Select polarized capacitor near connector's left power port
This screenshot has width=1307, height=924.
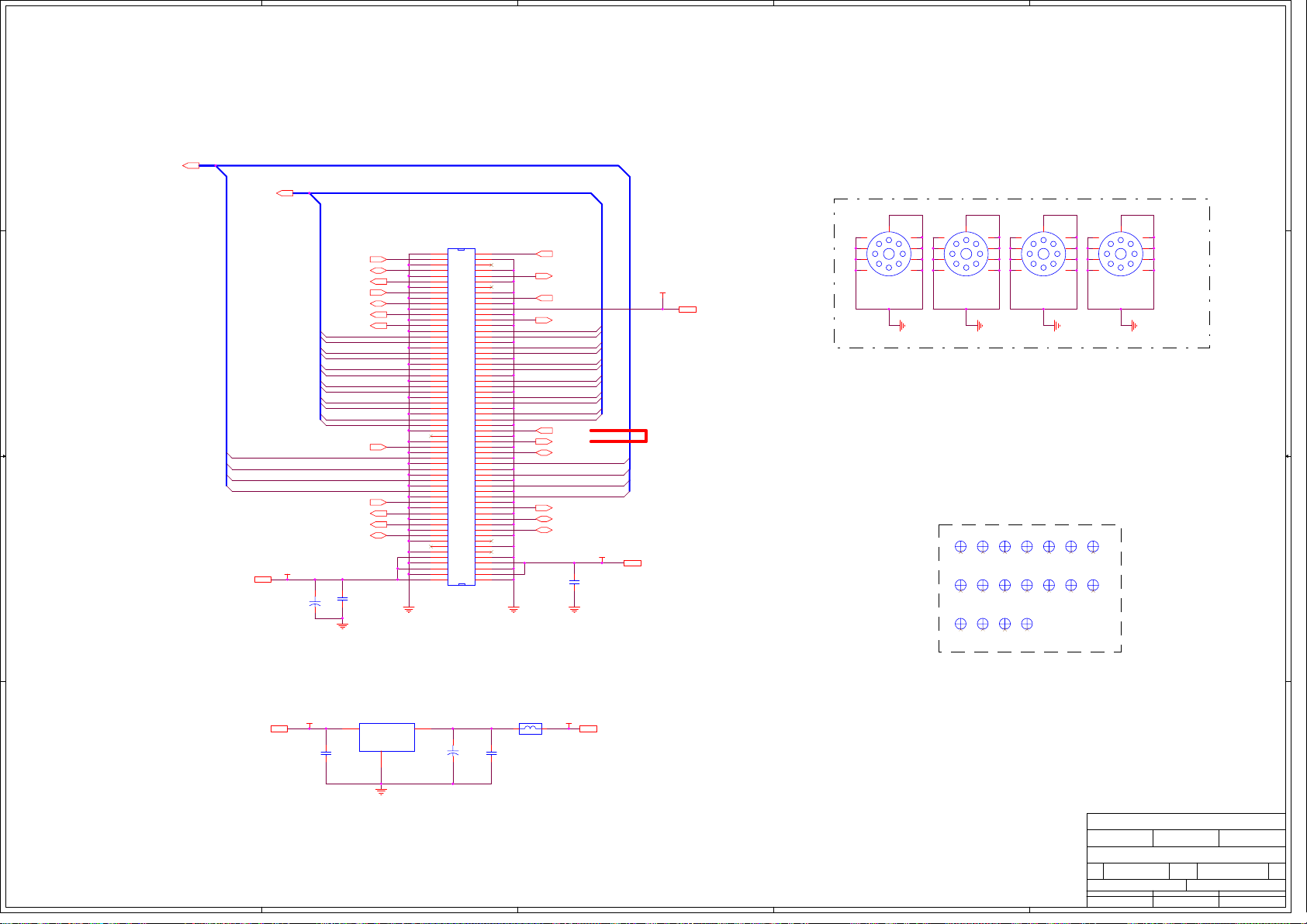pos(314,603)
